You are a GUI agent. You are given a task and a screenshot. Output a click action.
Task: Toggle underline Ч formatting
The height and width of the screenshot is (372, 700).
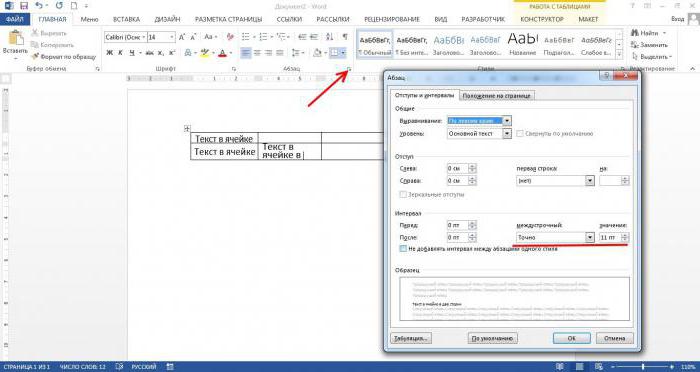coord(132,53)
